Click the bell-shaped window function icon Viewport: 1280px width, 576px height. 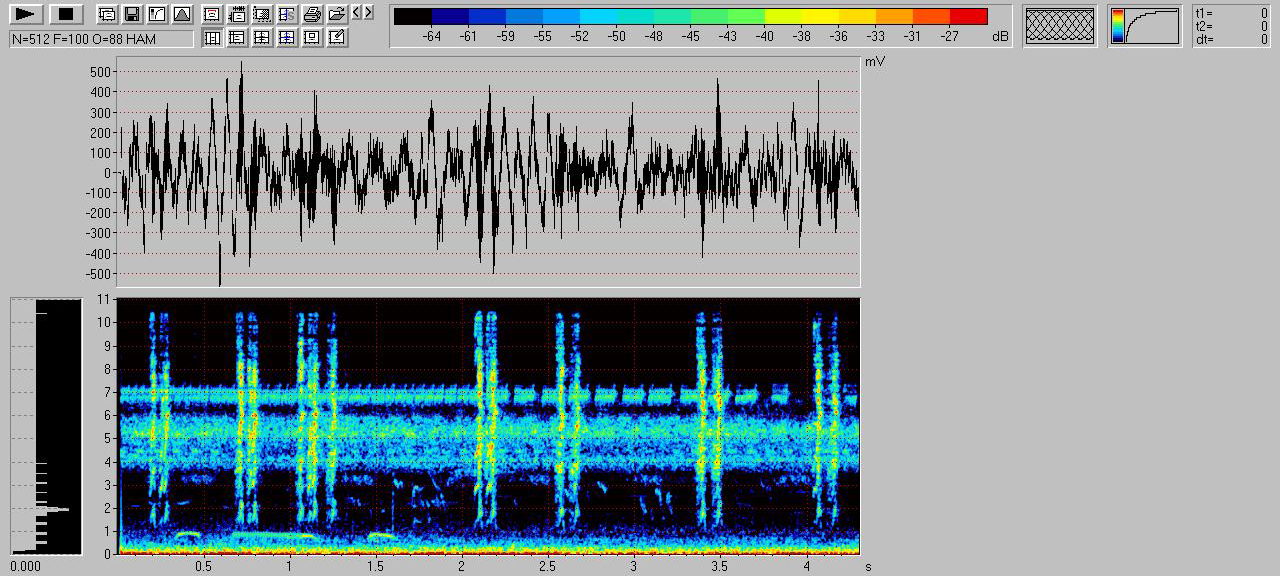[181, 14]
